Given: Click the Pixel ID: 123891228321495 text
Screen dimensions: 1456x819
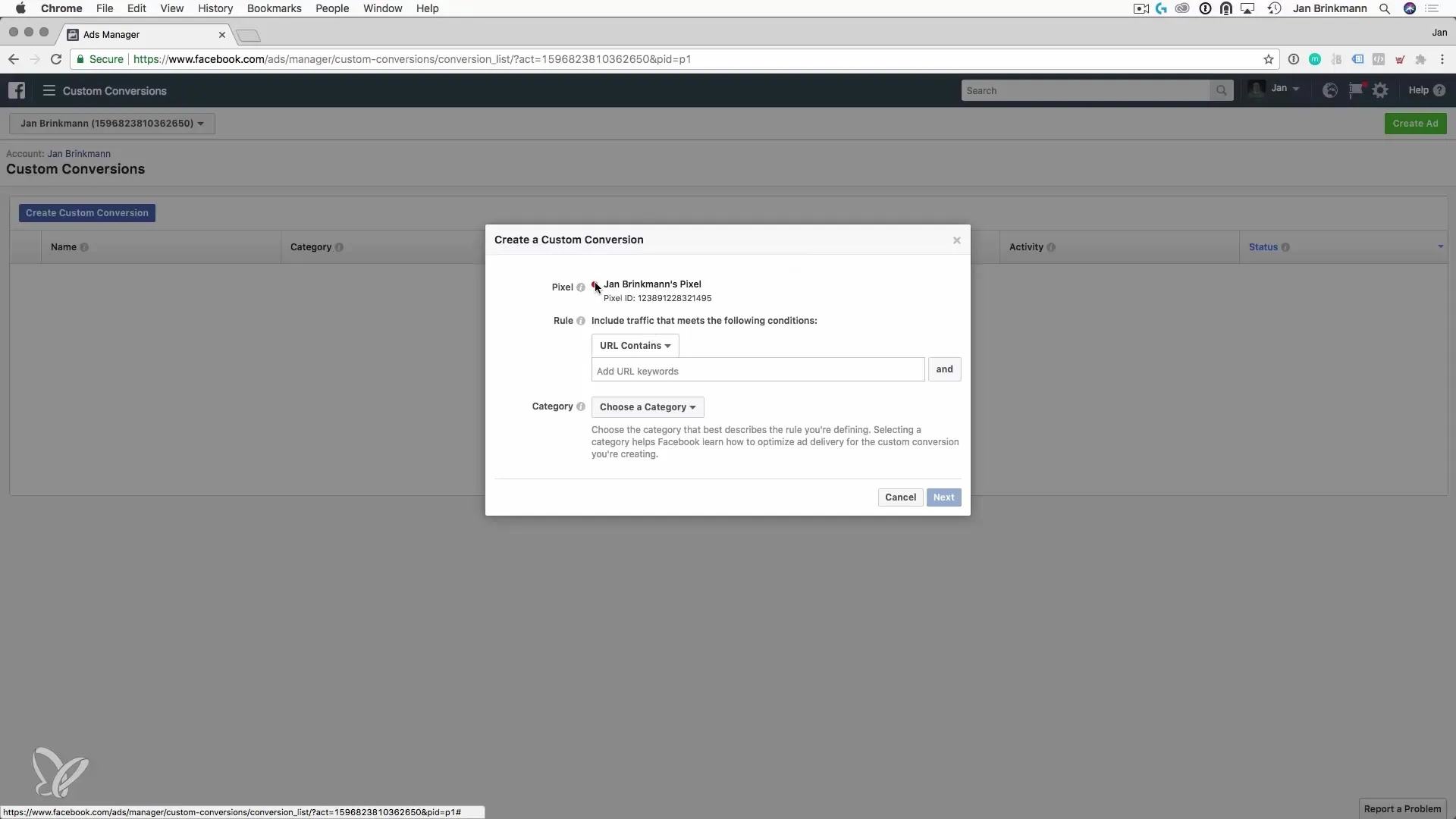Looking at the screenshot, I should click(x=657, y=299).
